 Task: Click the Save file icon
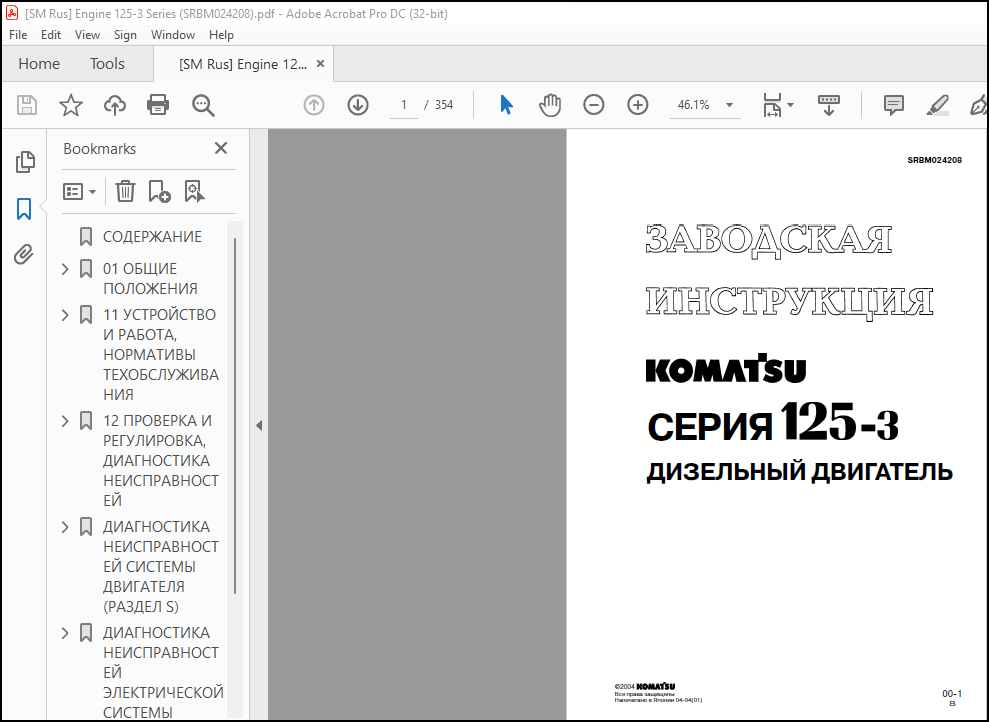coord(26,105)
